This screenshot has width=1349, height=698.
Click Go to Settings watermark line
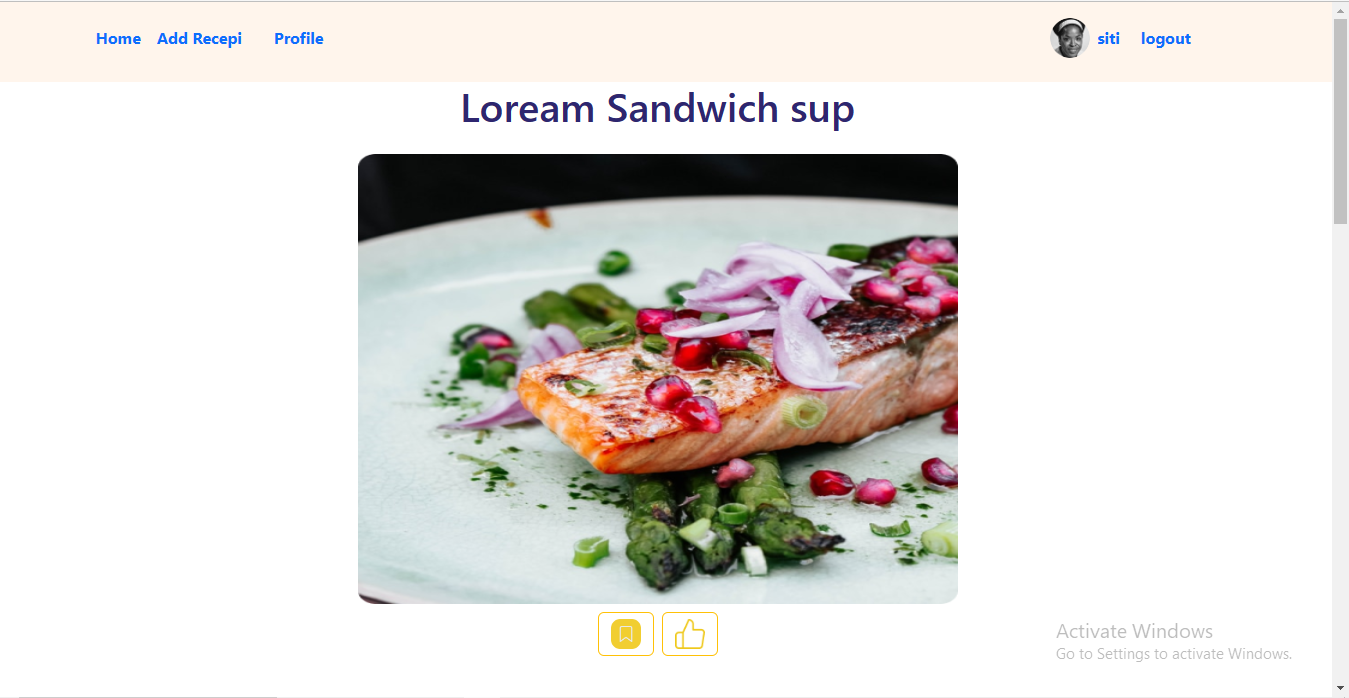pyautogui.click(x=1174, y=654)
